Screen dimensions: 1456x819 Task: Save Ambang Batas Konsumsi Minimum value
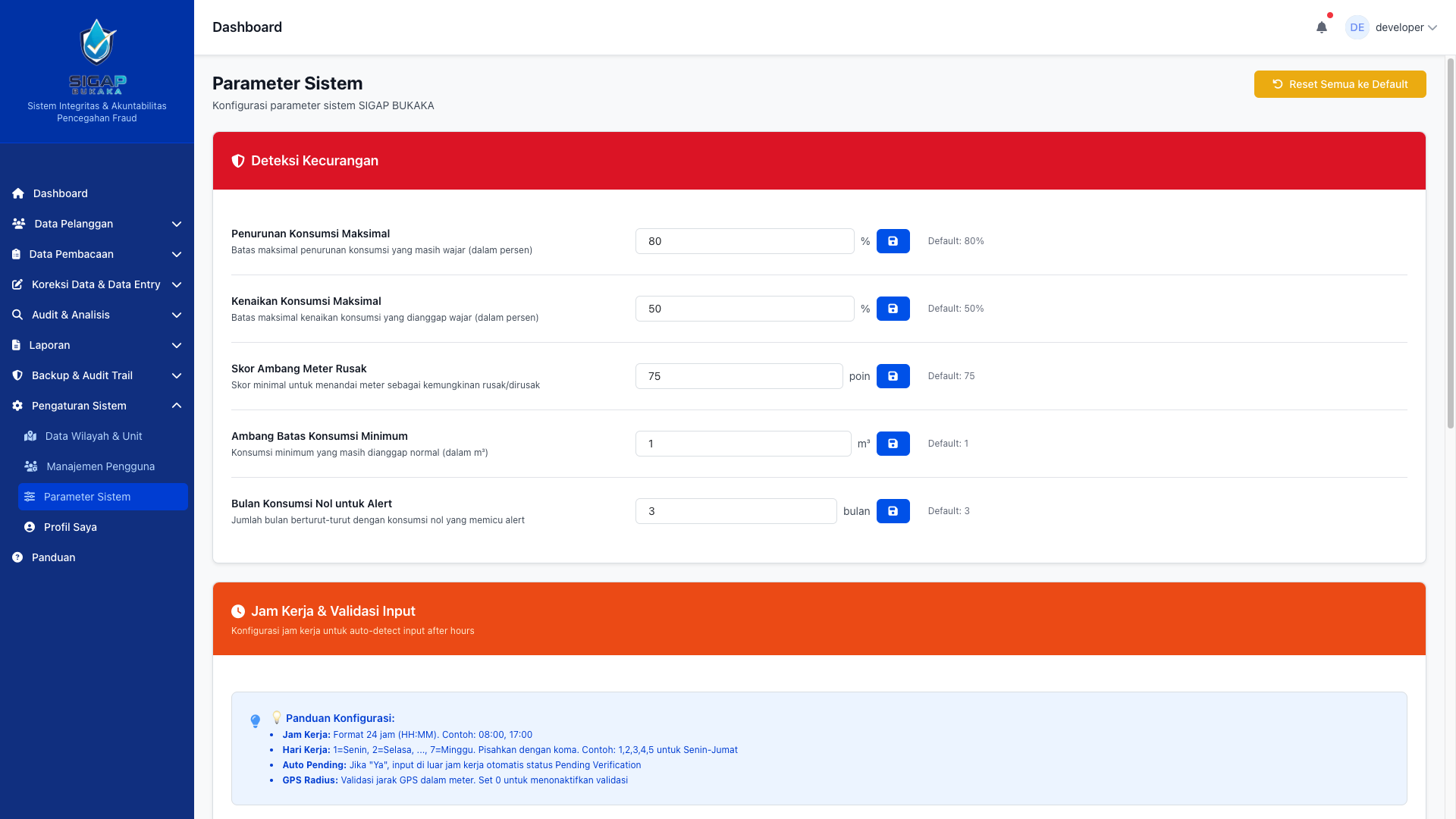[893, 444]
